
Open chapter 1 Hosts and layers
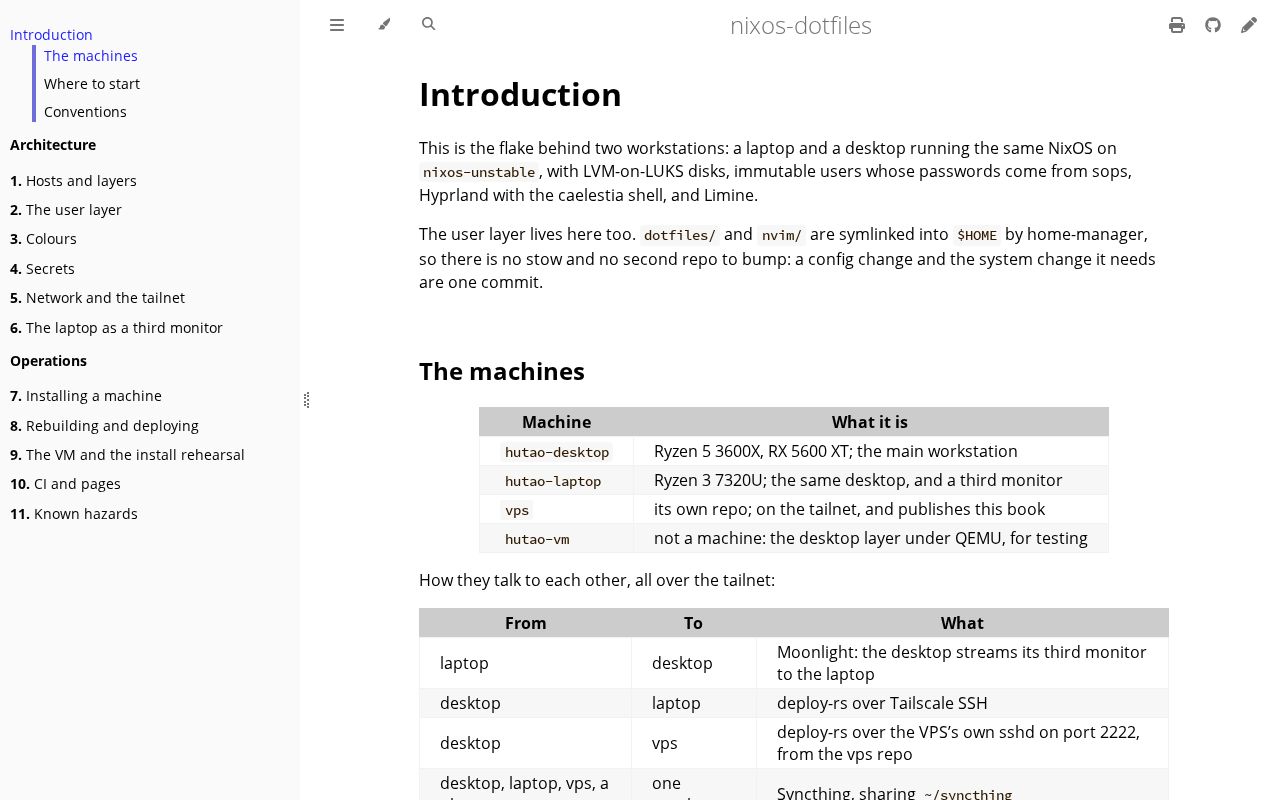73,181
